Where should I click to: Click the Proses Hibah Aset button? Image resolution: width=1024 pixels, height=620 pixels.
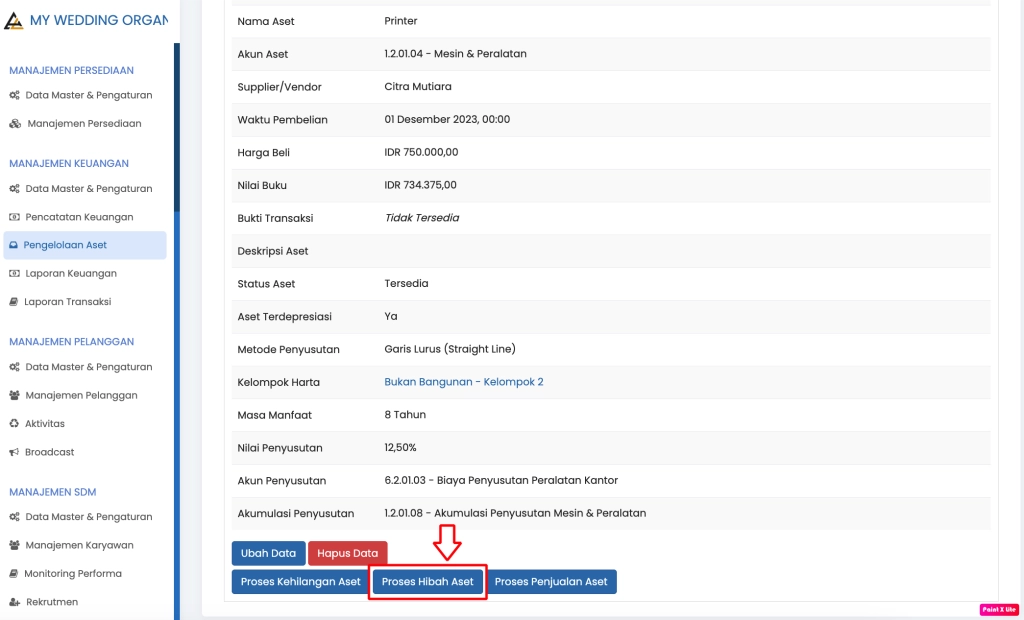tap(427, 582)
